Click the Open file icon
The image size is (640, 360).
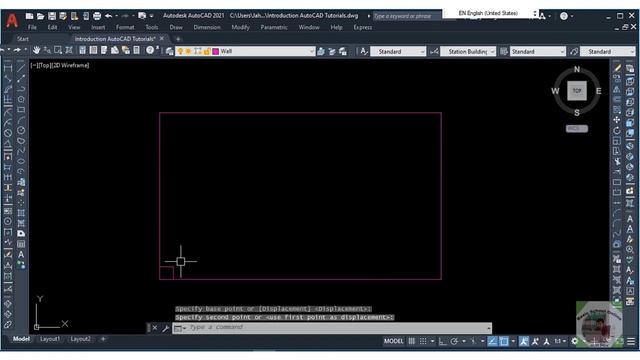click(40, 16)
